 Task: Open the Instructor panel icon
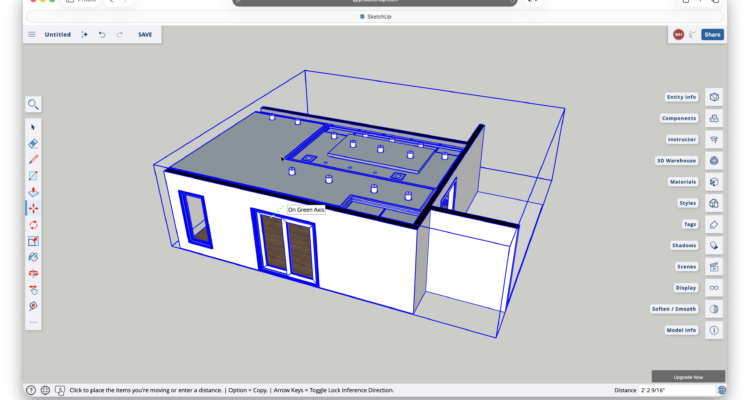pyautogui.click(x=714, y=140)
